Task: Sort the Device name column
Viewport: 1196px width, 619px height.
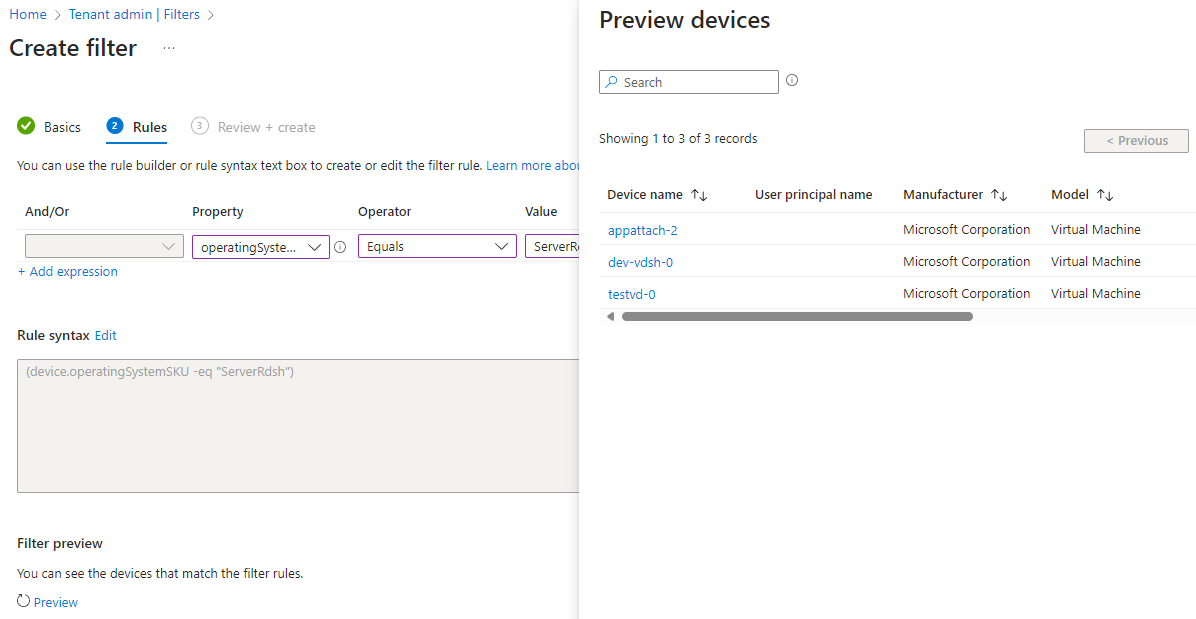Action: [x=695, y=194]
